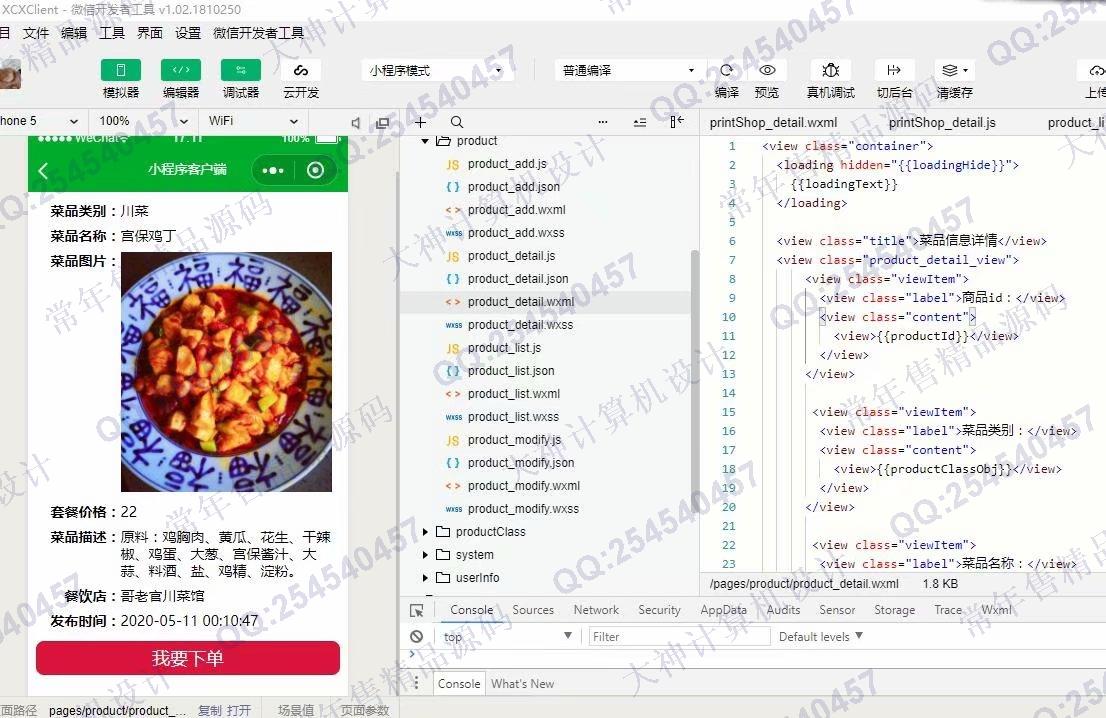
Task: Open the WiFi network dropdown
Action: coord(254,121)
